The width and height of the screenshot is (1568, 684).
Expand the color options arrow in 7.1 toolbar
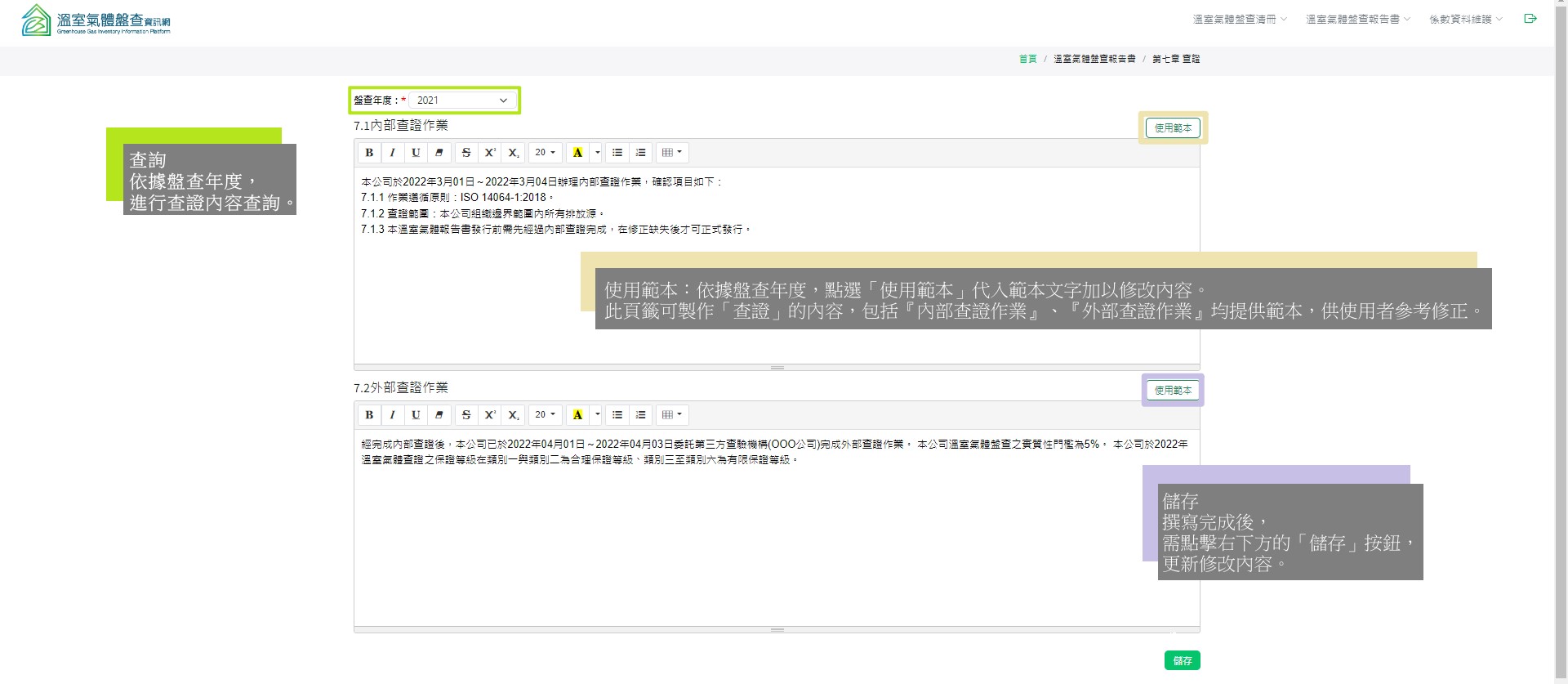(598, 153)
